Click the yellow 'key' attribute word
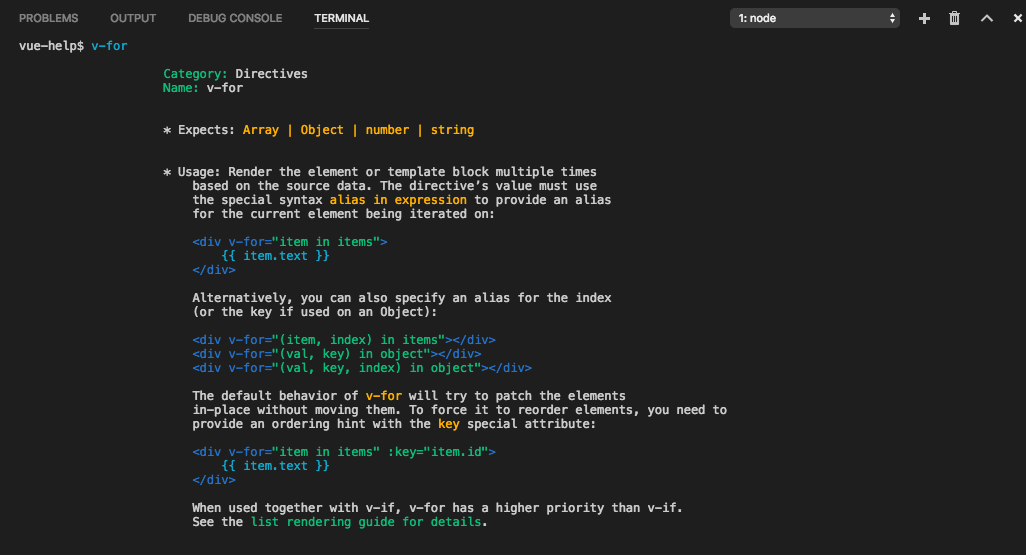1026x555 pixels. point(448,423)
